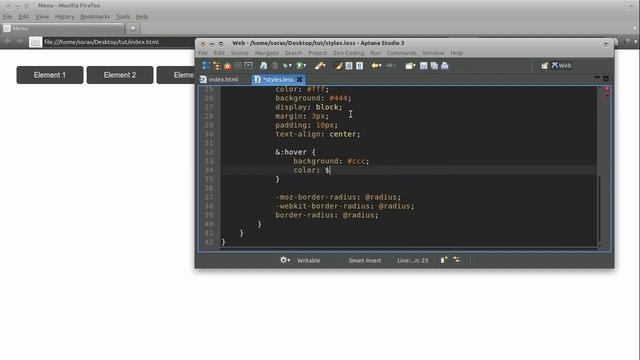Click the -moz-border-radius line
The width and height of the screenshot is (640, 360).
(x=338, y=197)
